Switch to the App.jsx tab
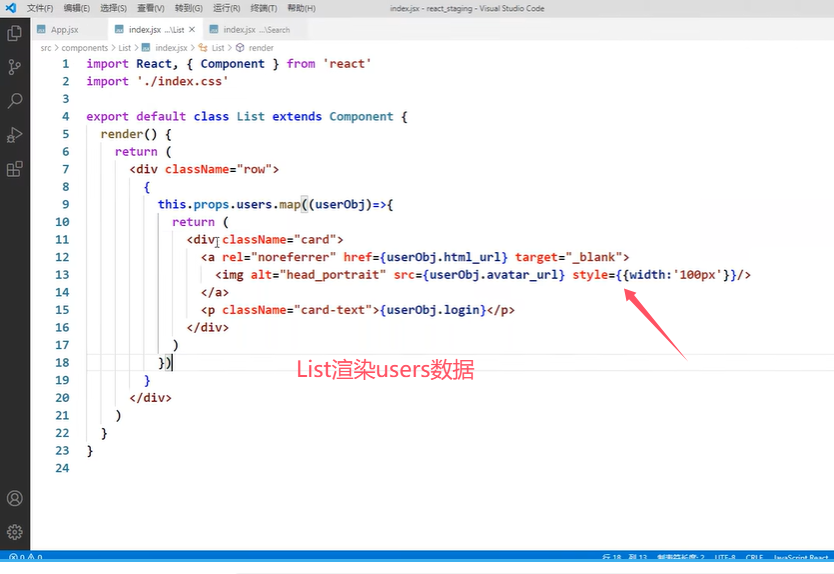This screenshot has height=574, width=834. pyautogui.click(x=69, y=30)
